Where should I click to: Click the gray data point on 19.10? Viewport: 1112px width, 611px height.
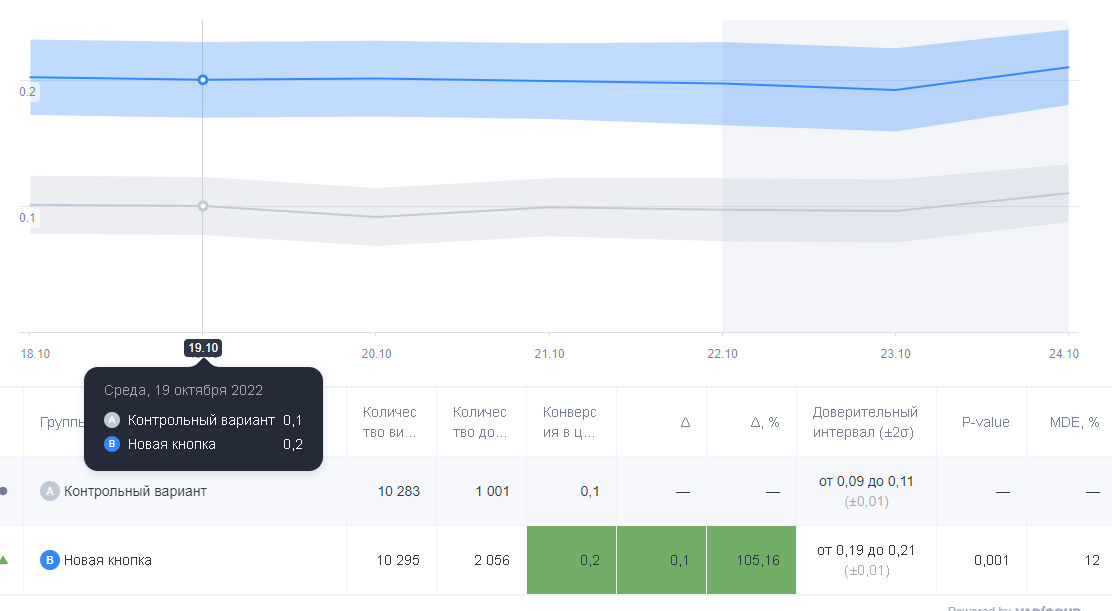pos(203,206)
